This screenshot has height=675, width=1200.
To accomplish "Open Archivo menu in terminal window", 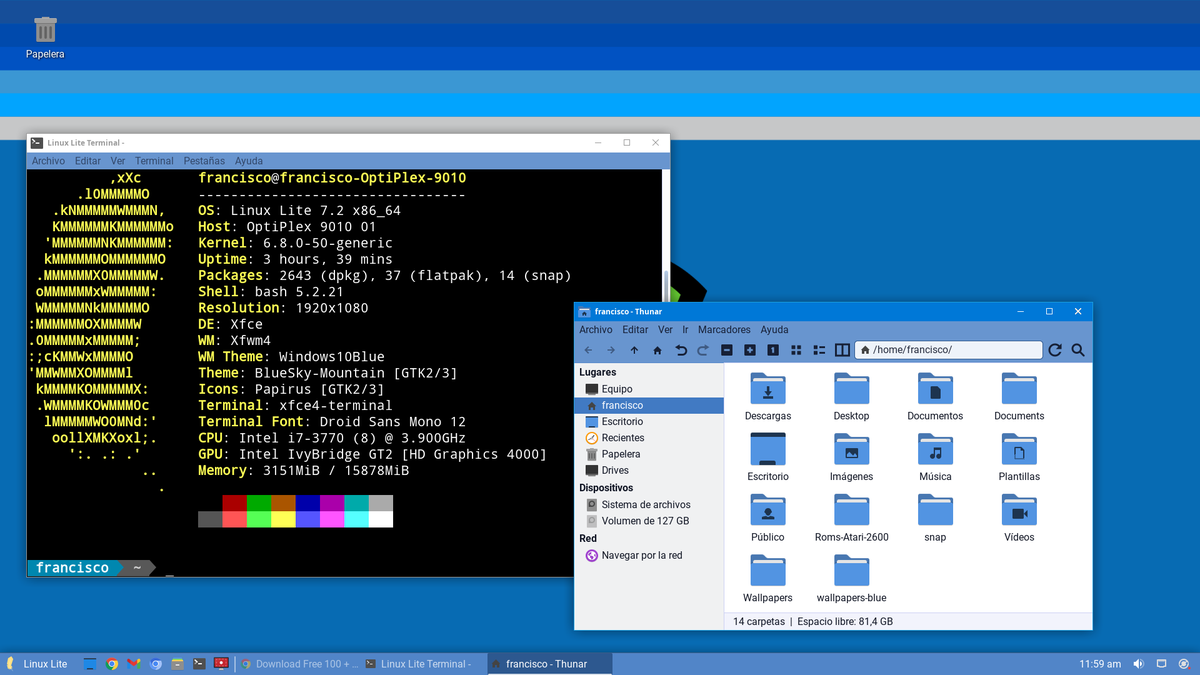I will [x=48, y=160].
